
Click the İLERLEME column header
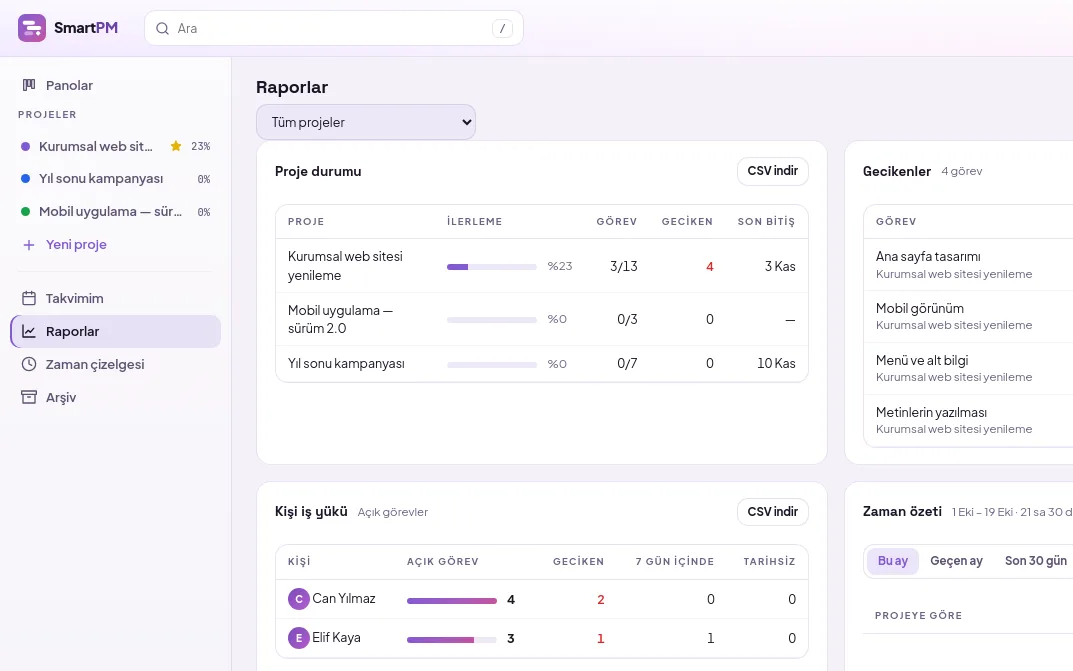pos(474,222)
